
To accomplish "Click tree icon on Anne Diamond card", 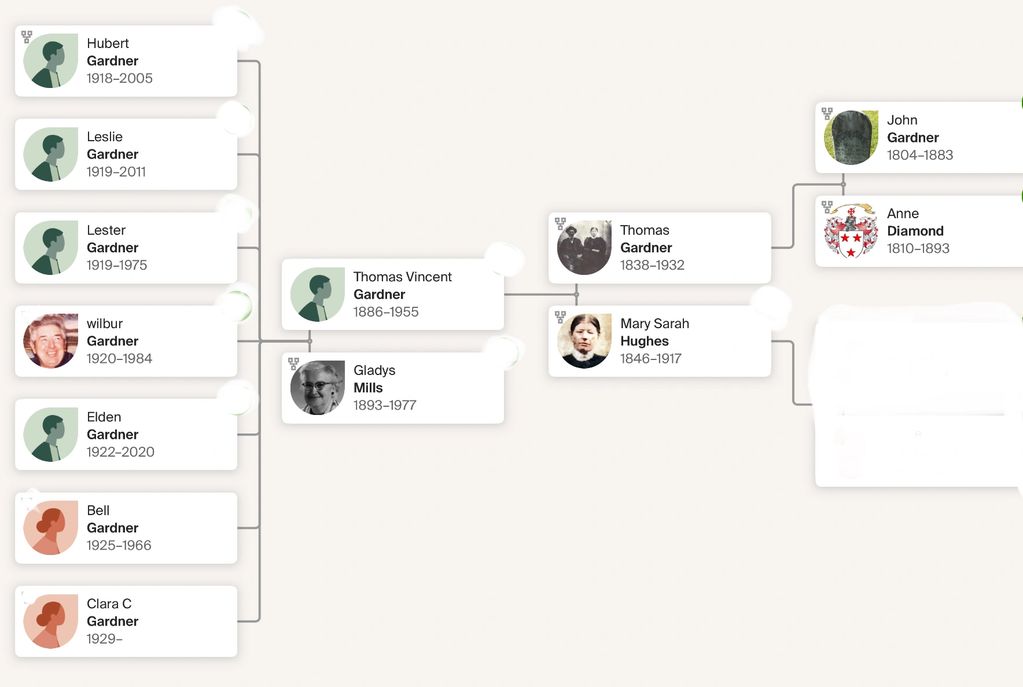I will pyautogui.click(x=828, y=207).
